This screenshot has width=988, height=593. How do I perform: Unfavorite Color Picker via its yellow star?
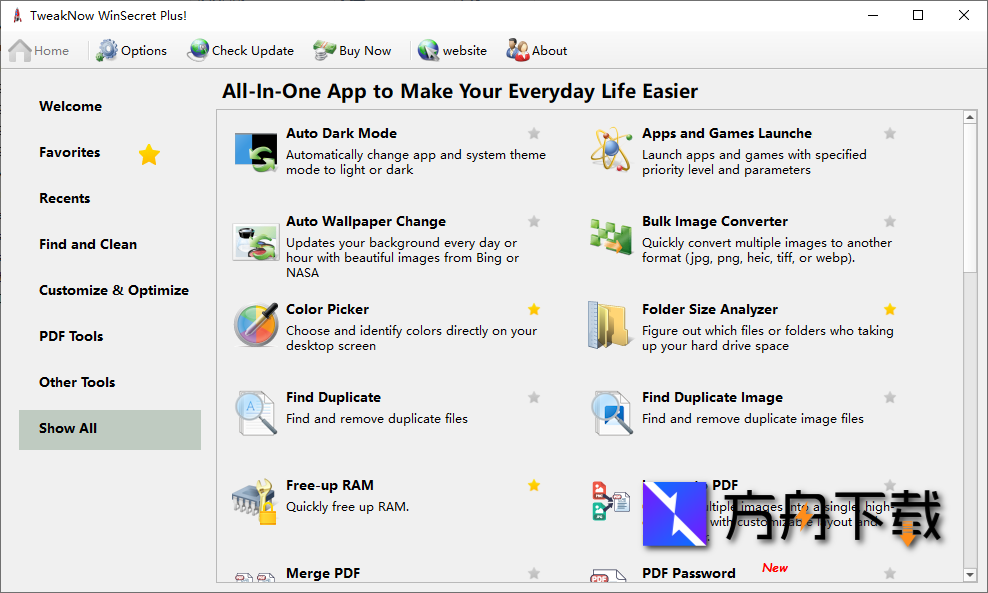click(534, 309)
